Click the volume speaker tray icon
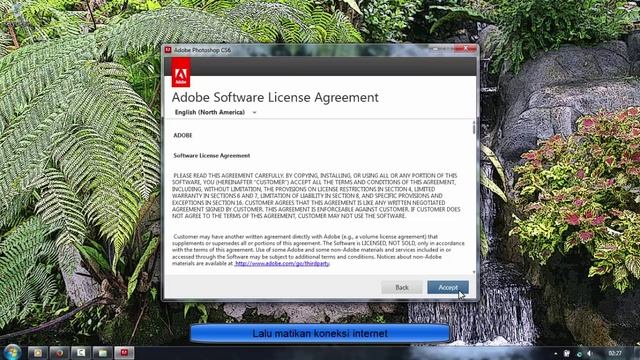 (x=589, y=353)
